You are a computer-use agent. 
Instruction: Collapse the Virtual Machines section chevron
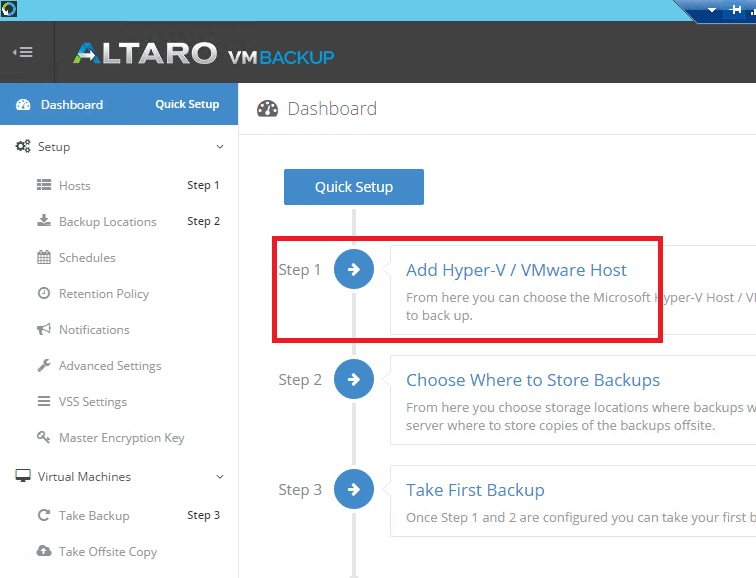tap(220, 477)
